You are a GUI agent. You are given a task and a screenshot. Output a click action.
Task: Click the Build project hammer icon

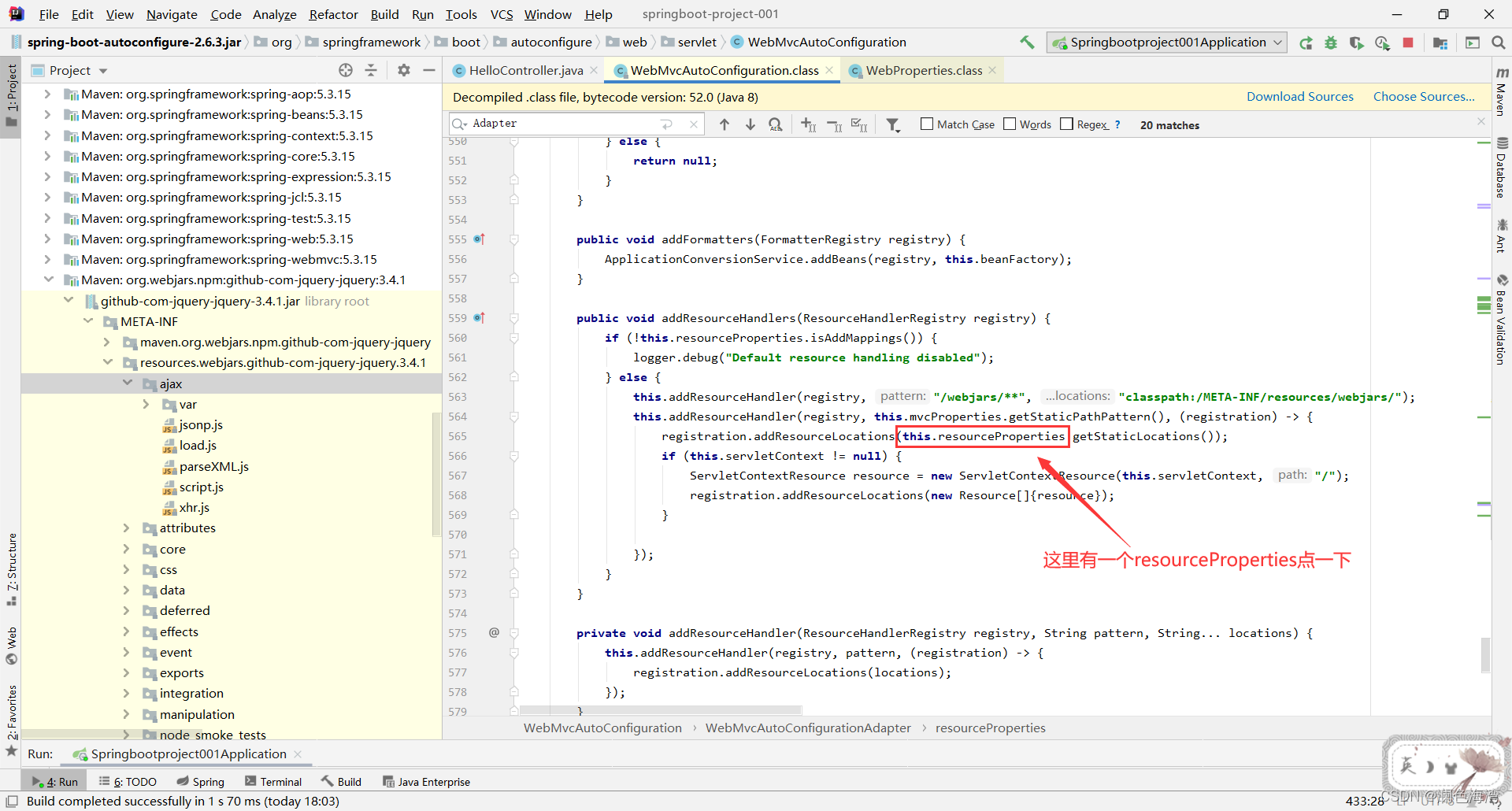click(1027, 43)
